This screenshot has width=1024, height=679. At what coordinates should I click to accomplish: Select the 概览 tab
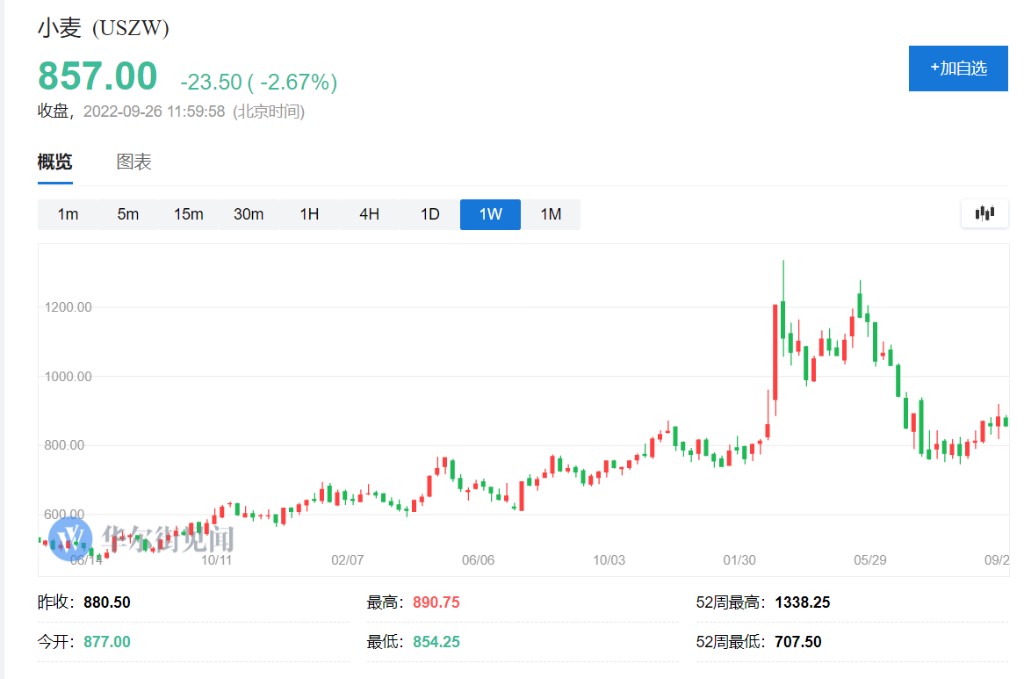point(55,162)
